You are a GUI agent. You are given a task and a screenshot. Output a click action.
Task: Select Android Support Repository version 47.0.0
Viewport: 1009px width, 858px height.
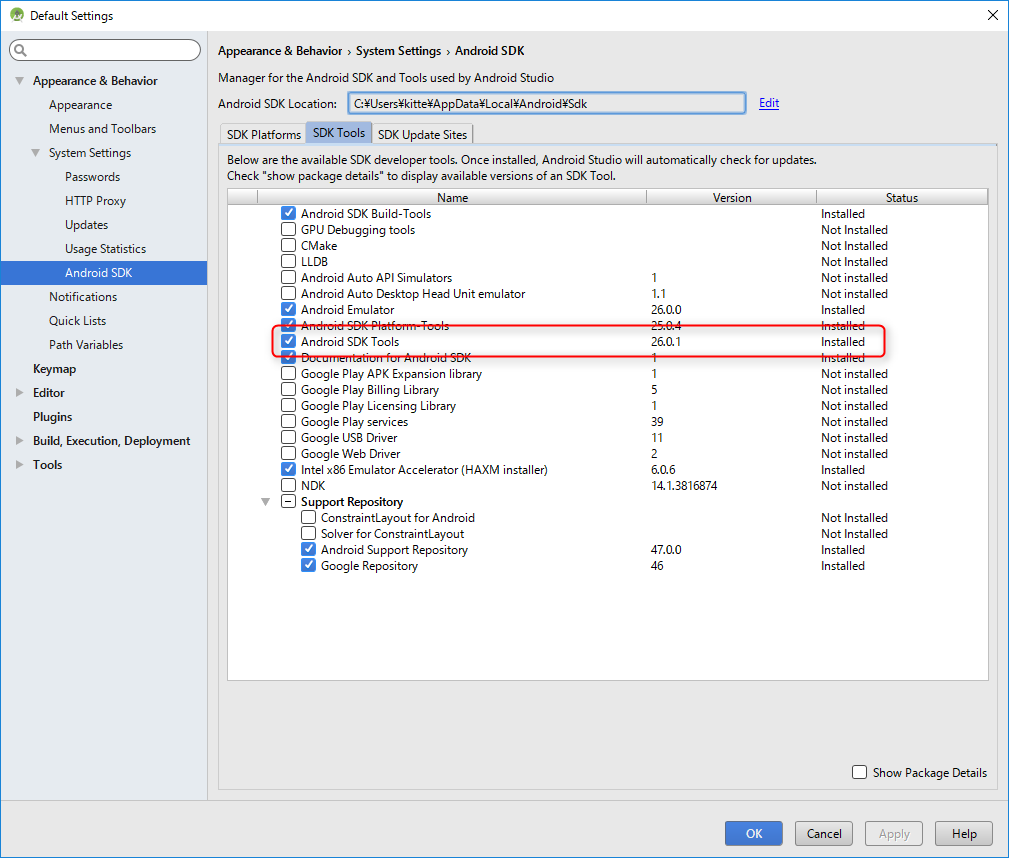(666, 550)
